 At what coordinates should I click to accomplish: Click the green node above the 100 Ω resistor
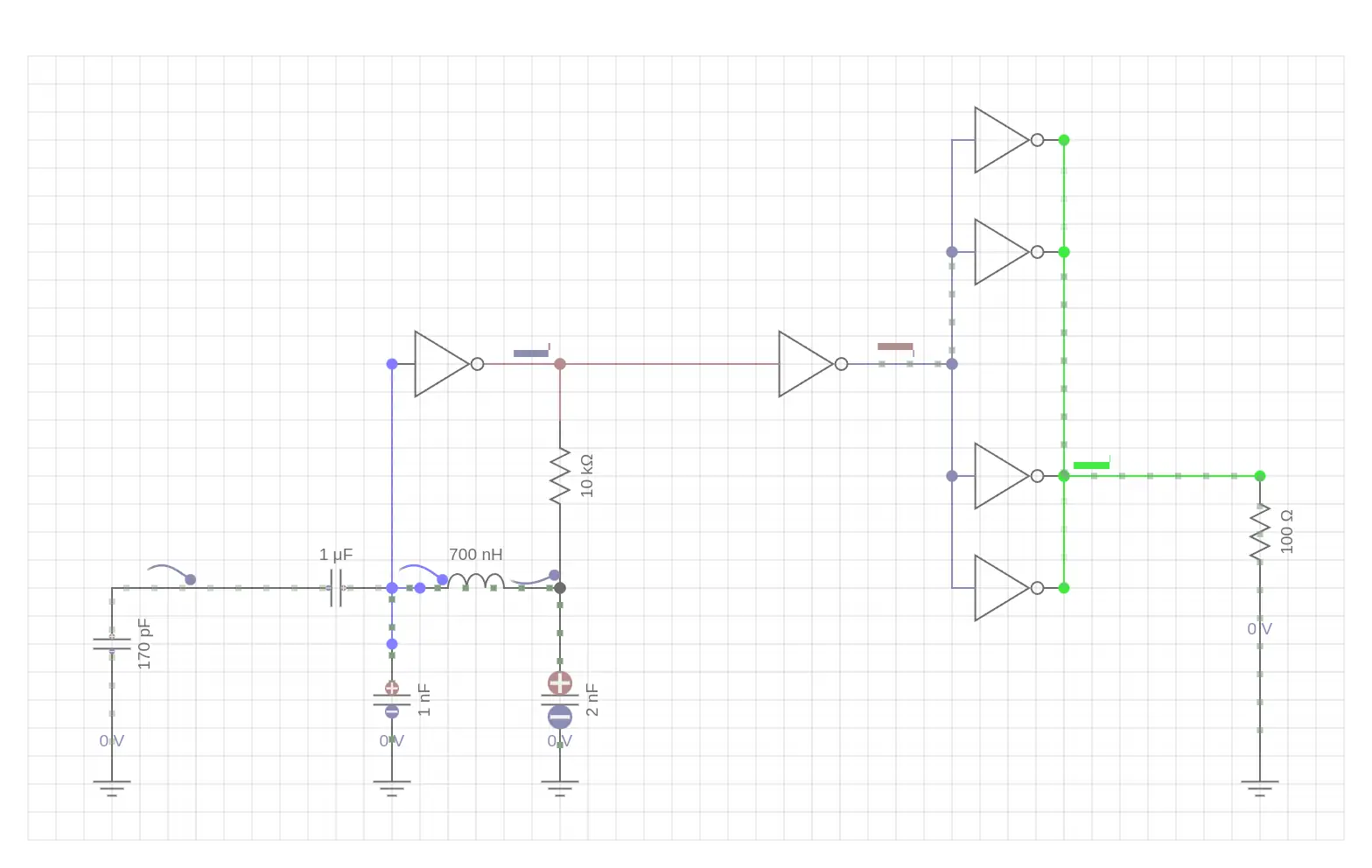(x=1260, y=476)
